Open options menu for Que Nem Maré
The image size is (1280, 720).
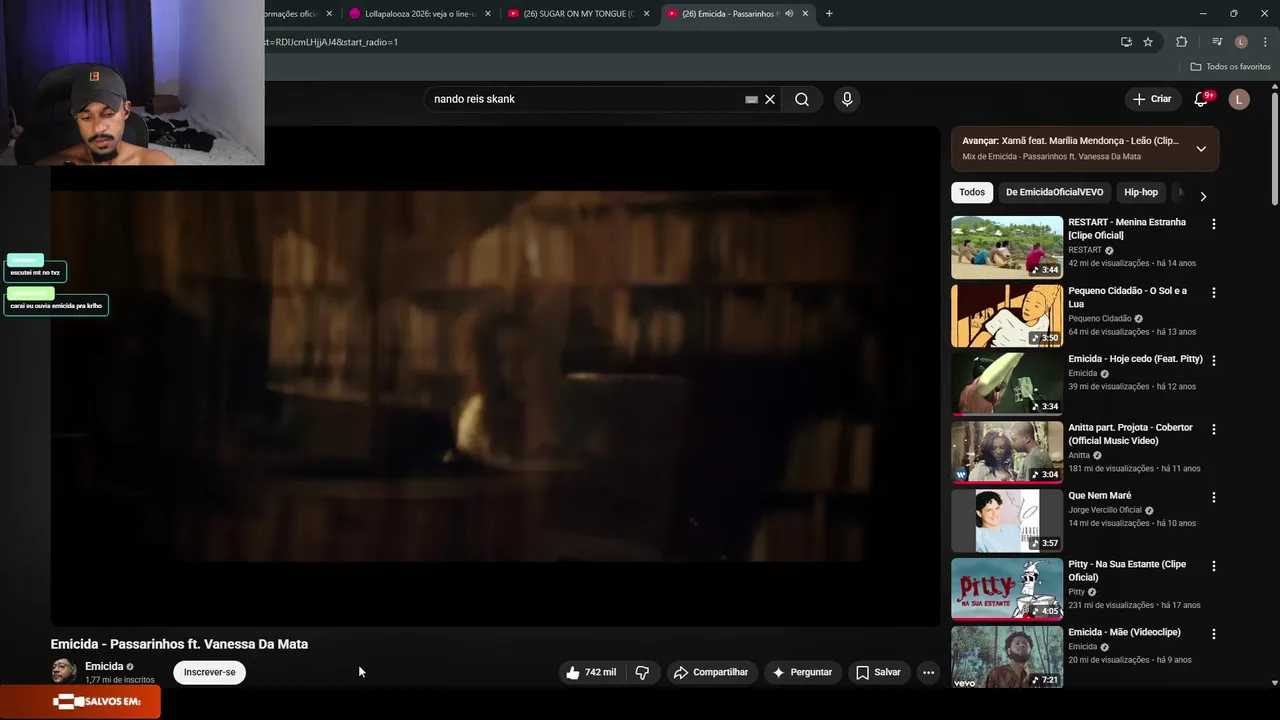pos(1214,497)
